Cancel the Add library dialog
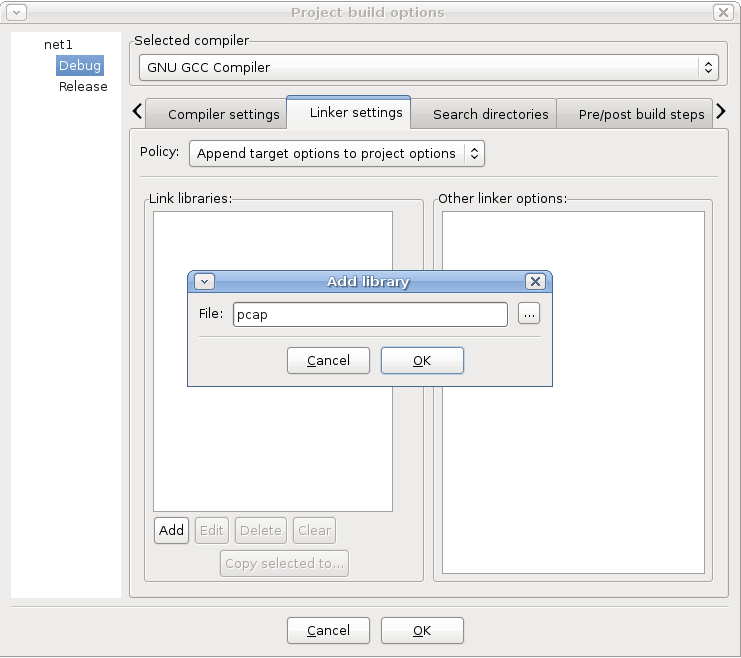This screenshot has width=741, height=658. [328, 361]
